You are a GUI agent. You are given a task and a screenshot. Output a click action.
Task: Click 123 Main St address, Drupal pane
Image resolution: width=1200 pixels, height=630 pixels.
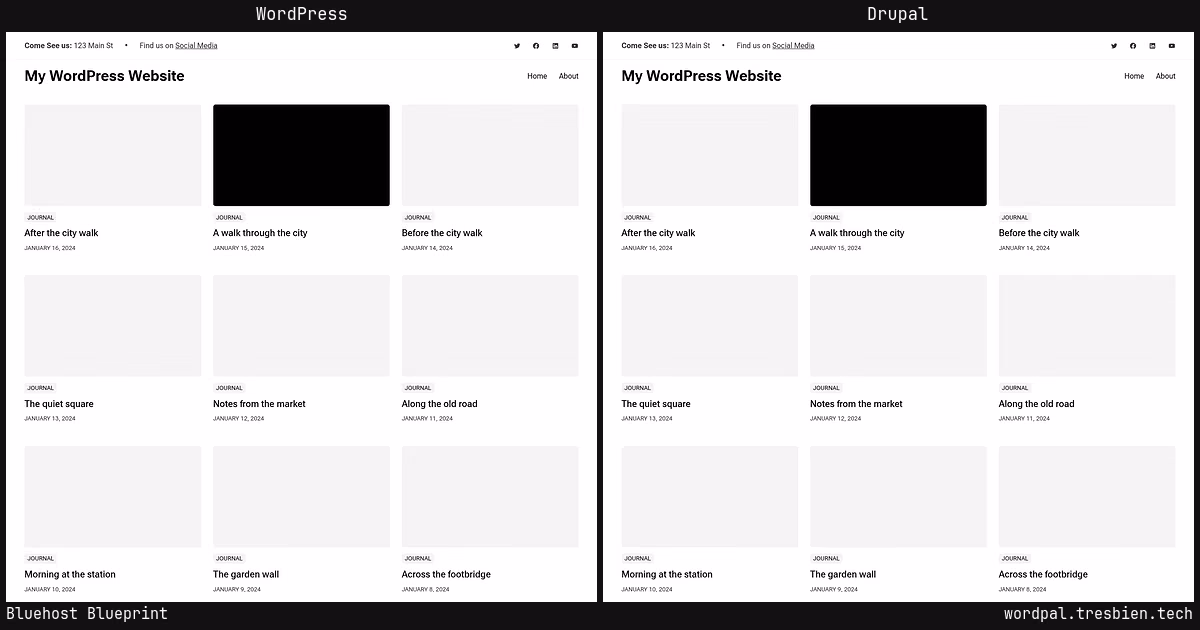coord(691,46)
